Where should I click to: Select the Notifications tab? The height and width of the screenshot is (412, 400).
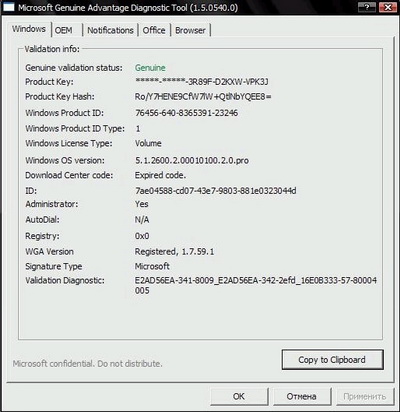click(110, 30)
